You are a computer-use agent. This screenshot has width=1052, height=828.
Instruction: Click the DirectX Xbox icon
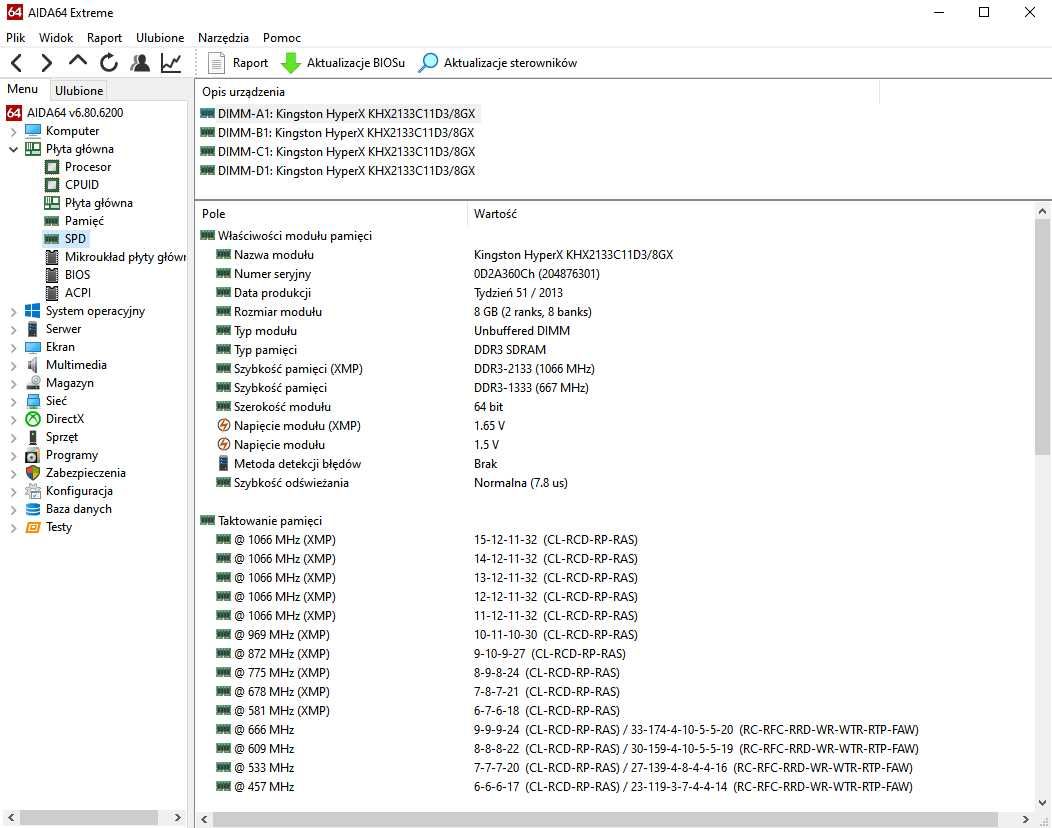[33, 419]
